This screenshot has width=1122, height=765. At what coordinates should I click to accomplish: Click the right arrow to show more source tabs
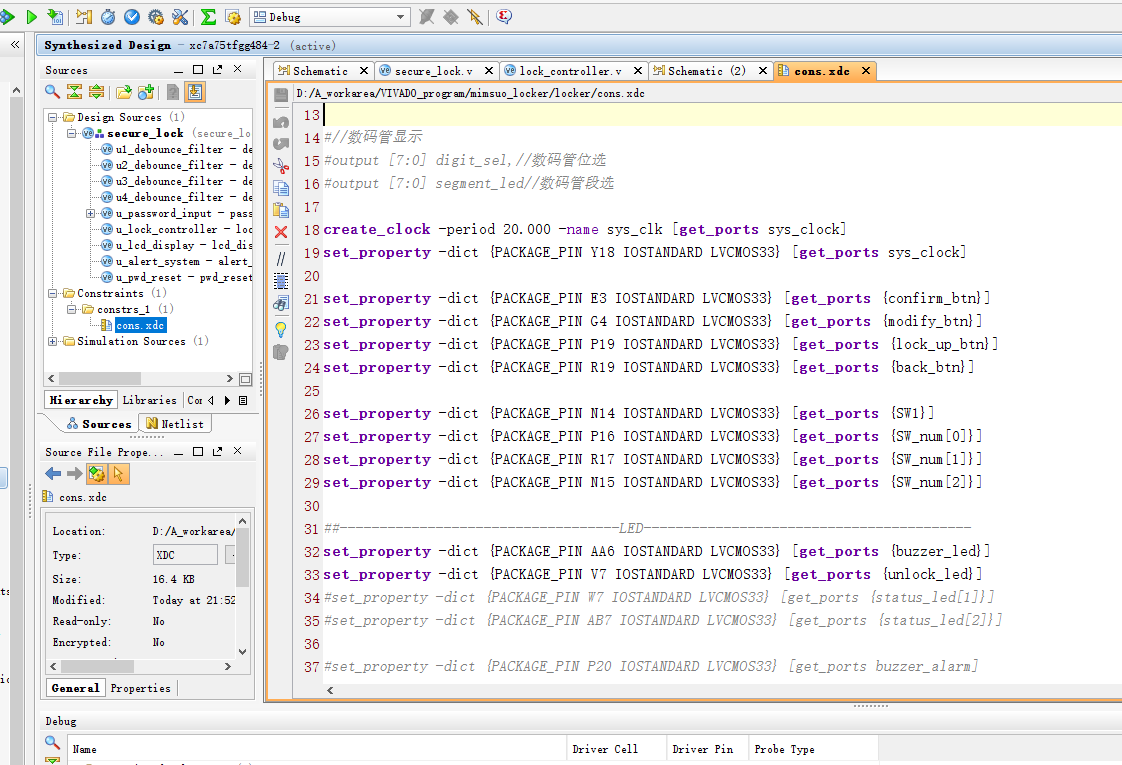click(228, 400)
